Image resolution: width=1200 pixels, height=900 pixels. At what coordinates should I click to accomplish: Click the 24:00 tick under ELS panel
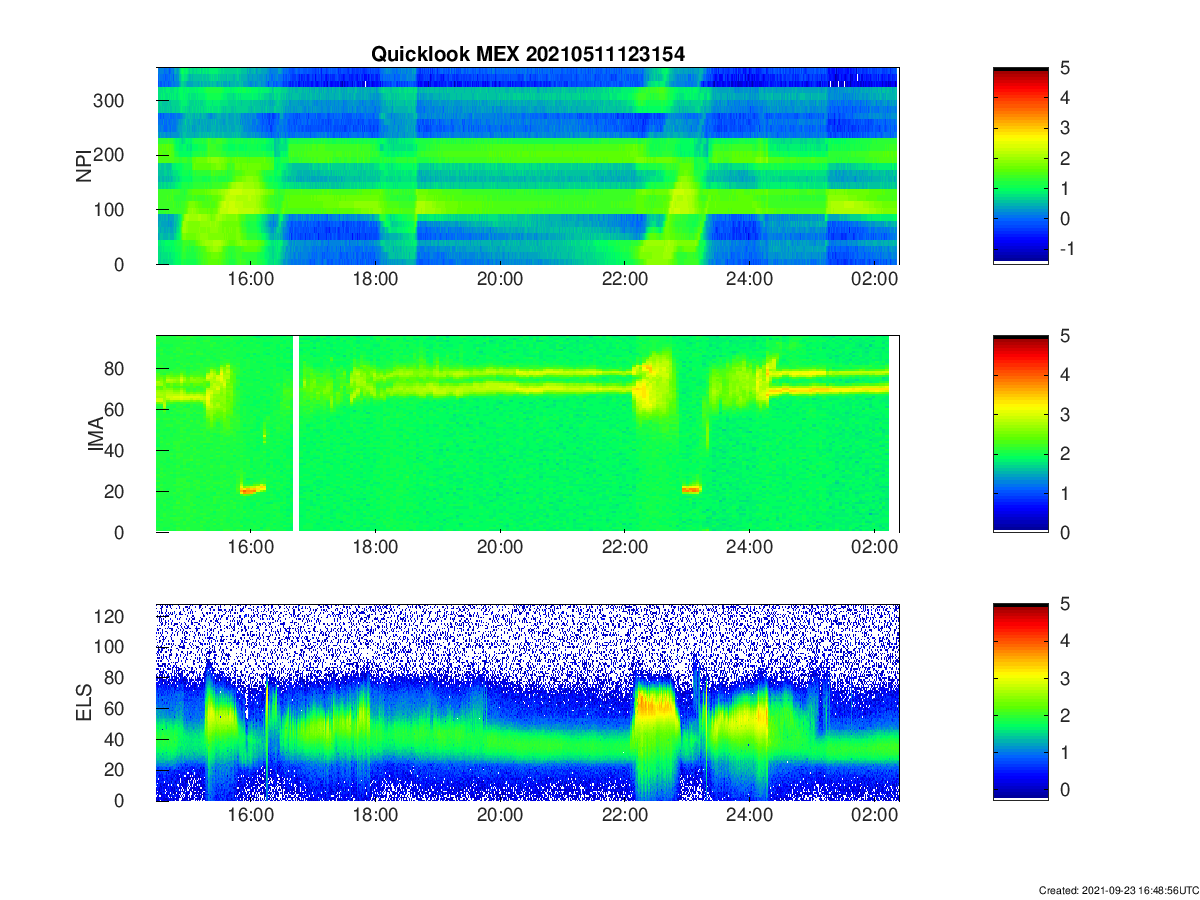[749, 817]
